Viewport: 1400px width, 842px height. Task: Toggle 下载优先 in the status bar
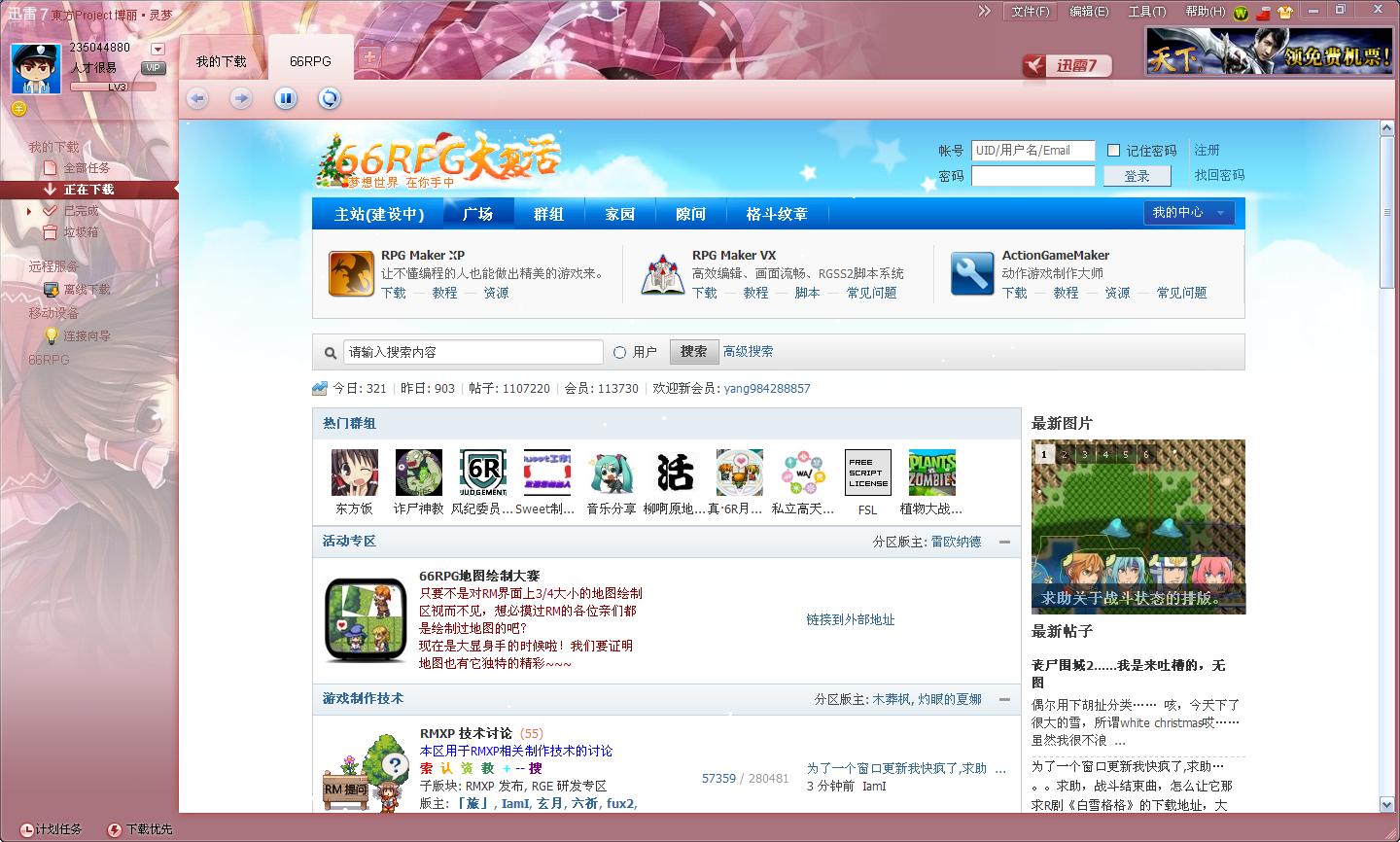139,829
